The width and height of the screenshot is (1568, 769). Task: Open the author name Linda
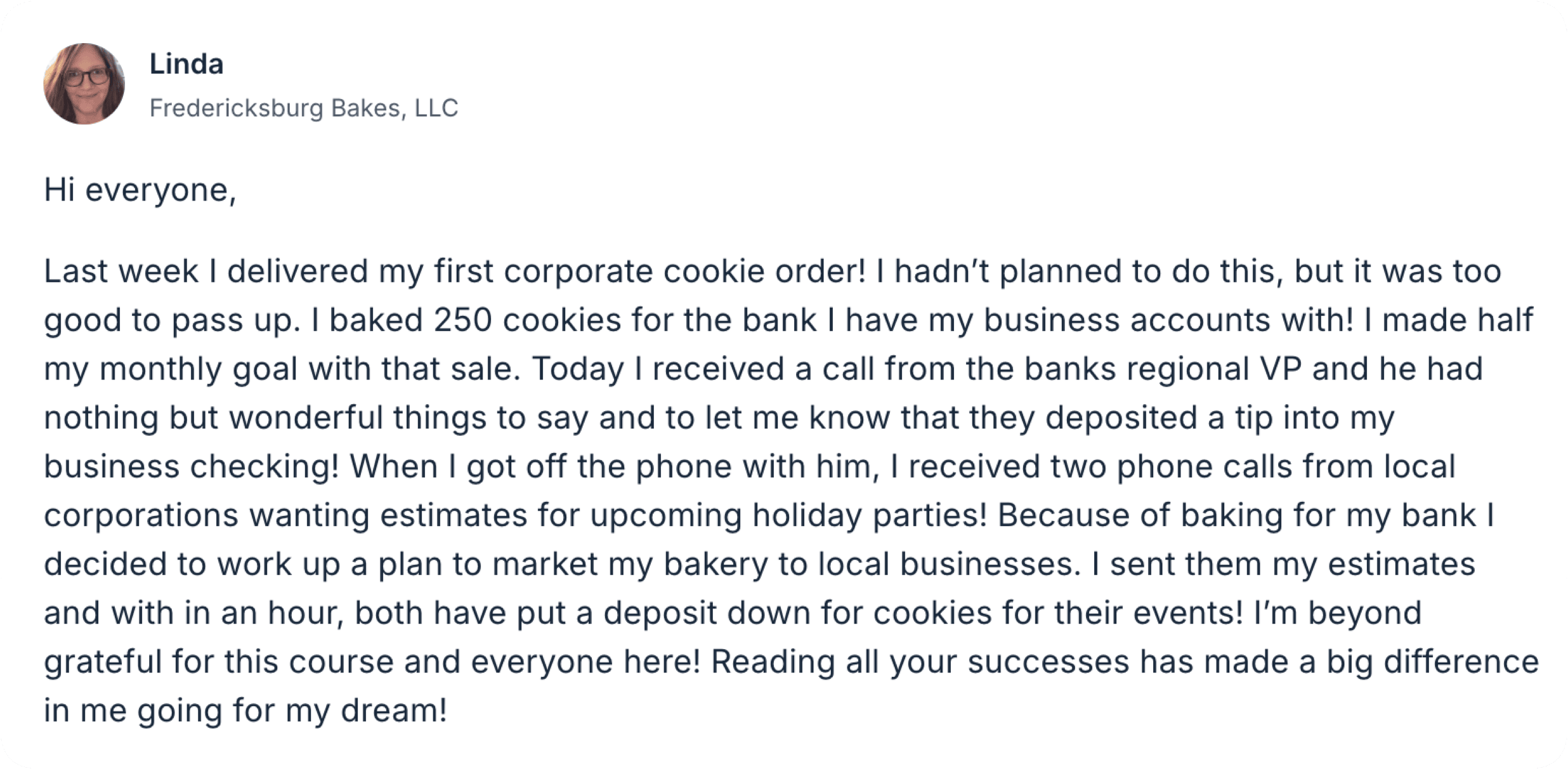(186, 65)
